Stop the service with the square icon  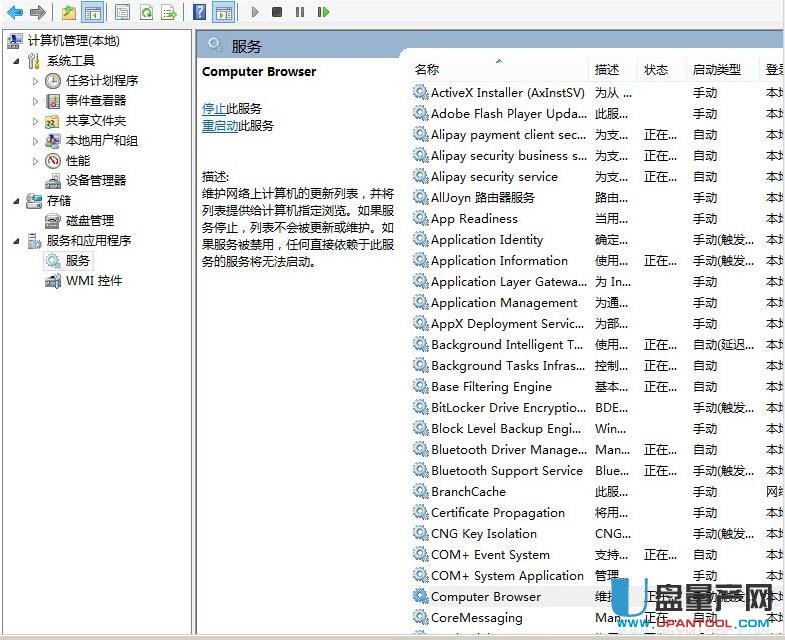pos(277,12)
